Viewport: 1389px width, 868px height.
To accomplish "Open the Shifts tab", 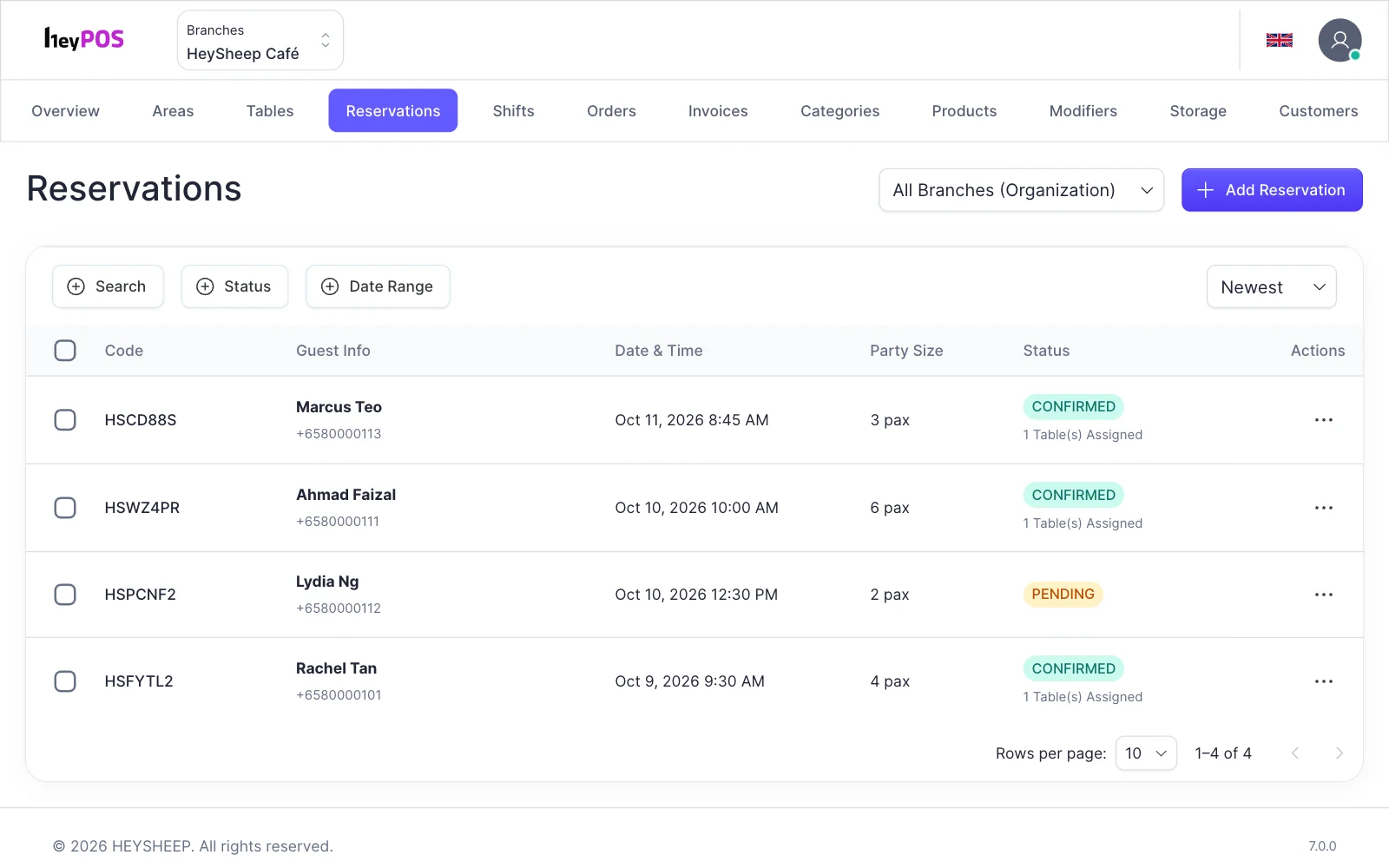I will click(x=513, y=111).
